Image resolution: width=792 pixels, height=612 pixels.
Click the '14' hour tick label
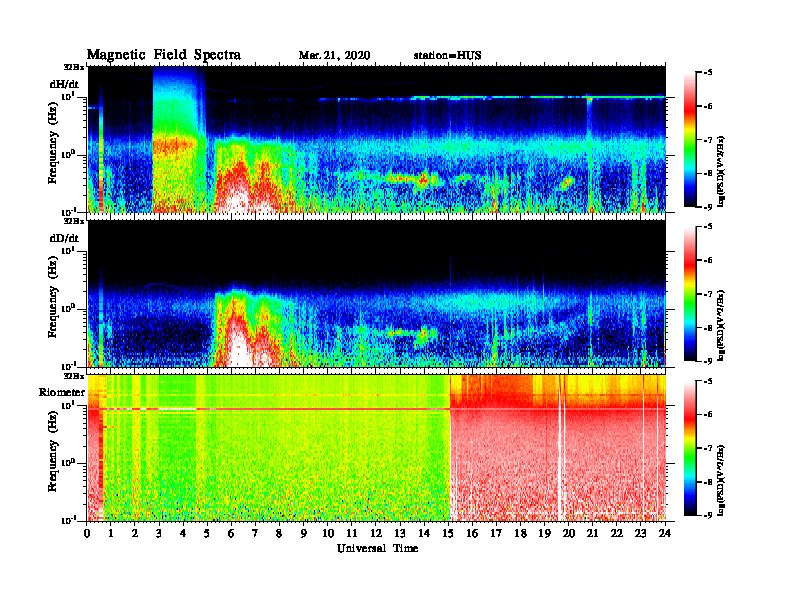point(424,534)
